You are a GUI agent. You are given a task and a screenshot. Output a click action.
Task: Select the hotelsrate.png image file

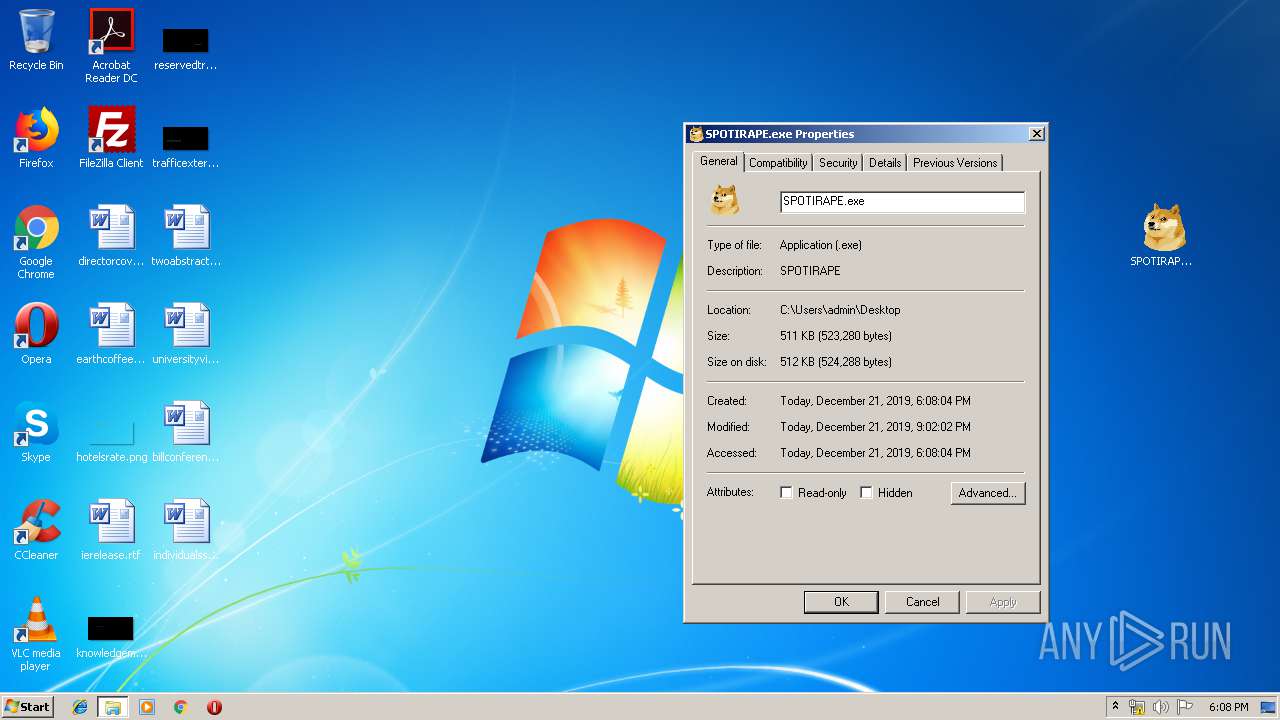click(111, 441)
